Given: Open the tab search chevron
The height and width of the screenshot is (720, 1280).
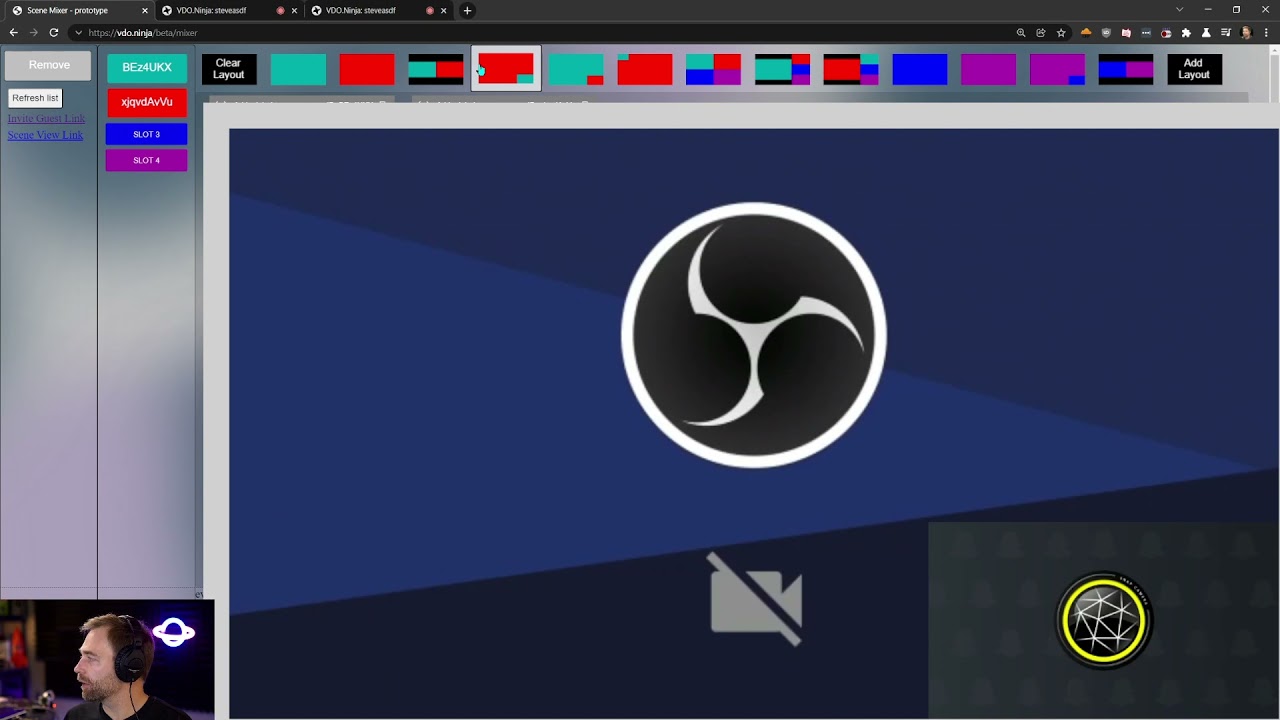Looking at the screenshot, I should tap(1179, 10).
